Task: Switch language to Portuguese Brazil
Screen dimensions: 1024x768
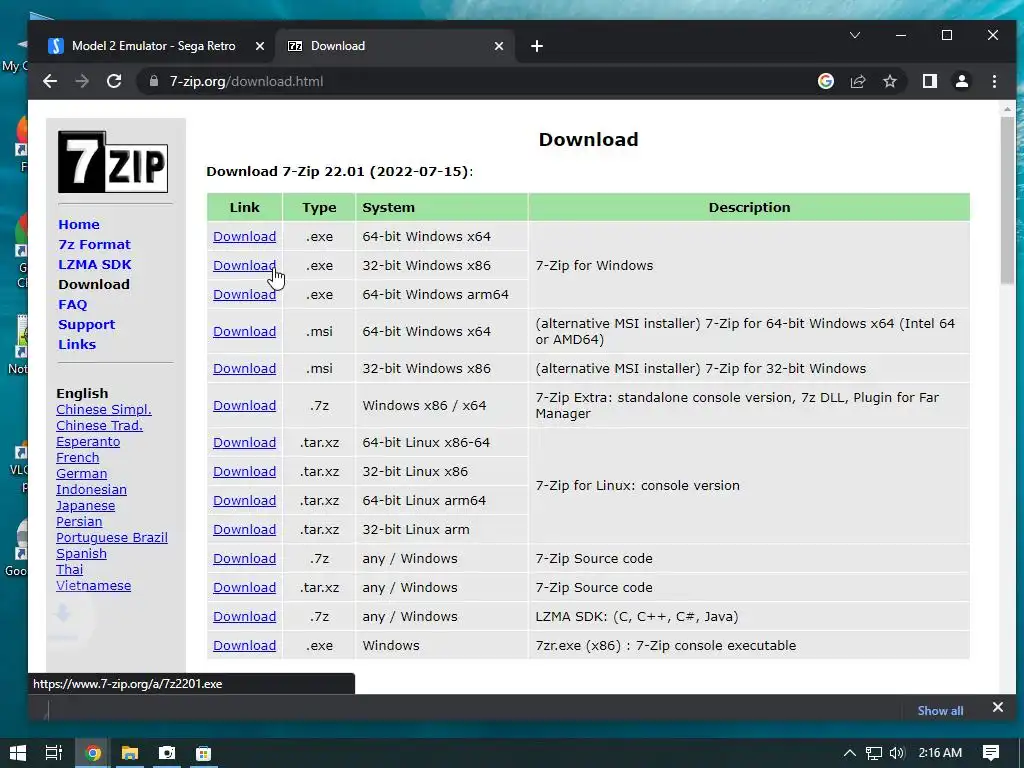Action: click(112, 537)
